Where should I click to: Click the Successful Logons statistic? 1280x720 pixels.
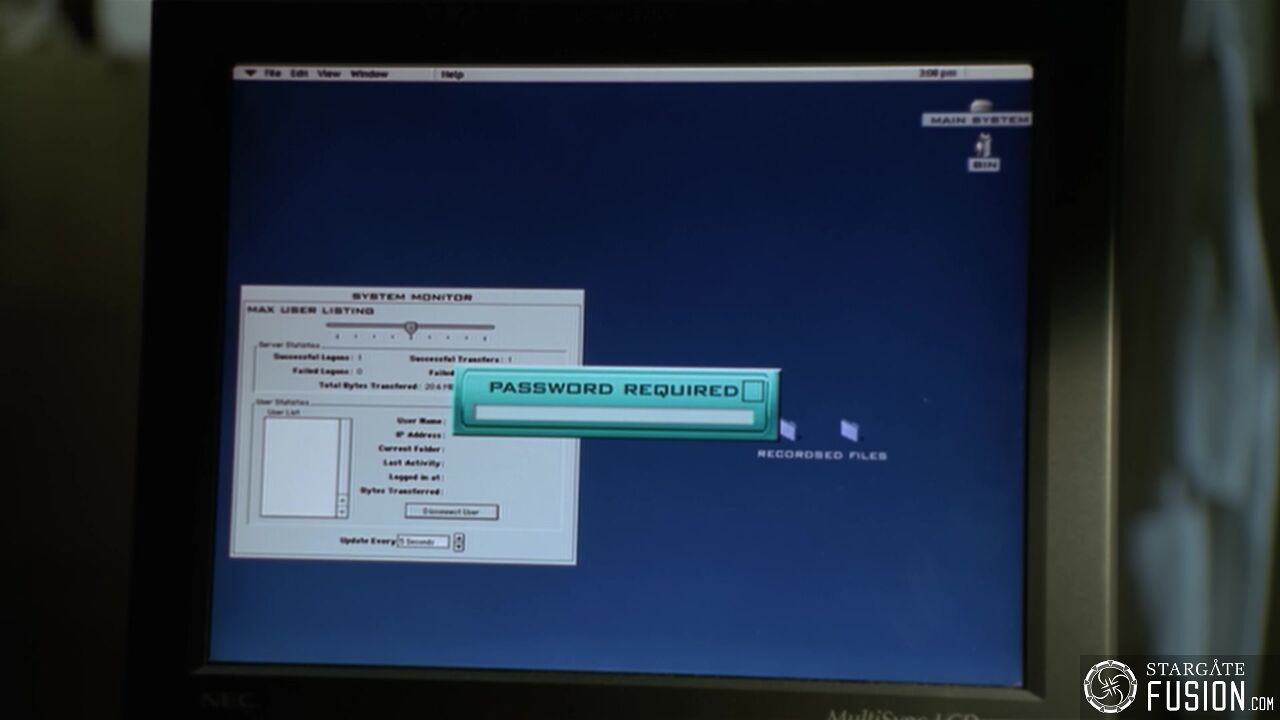(x=318, y=357)
